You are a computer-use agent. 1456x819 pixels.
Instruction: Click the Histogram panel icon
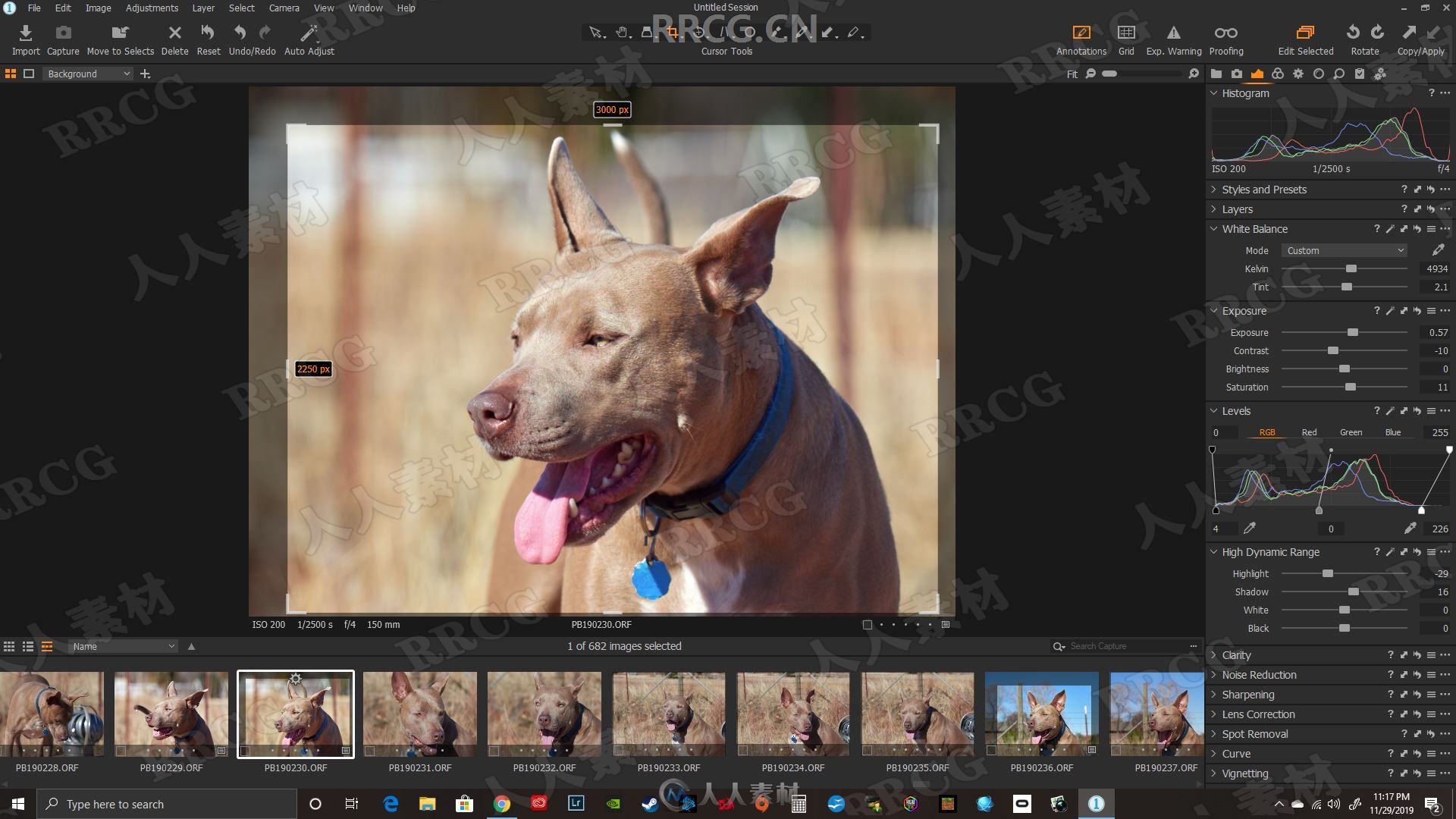[1257, 73]
